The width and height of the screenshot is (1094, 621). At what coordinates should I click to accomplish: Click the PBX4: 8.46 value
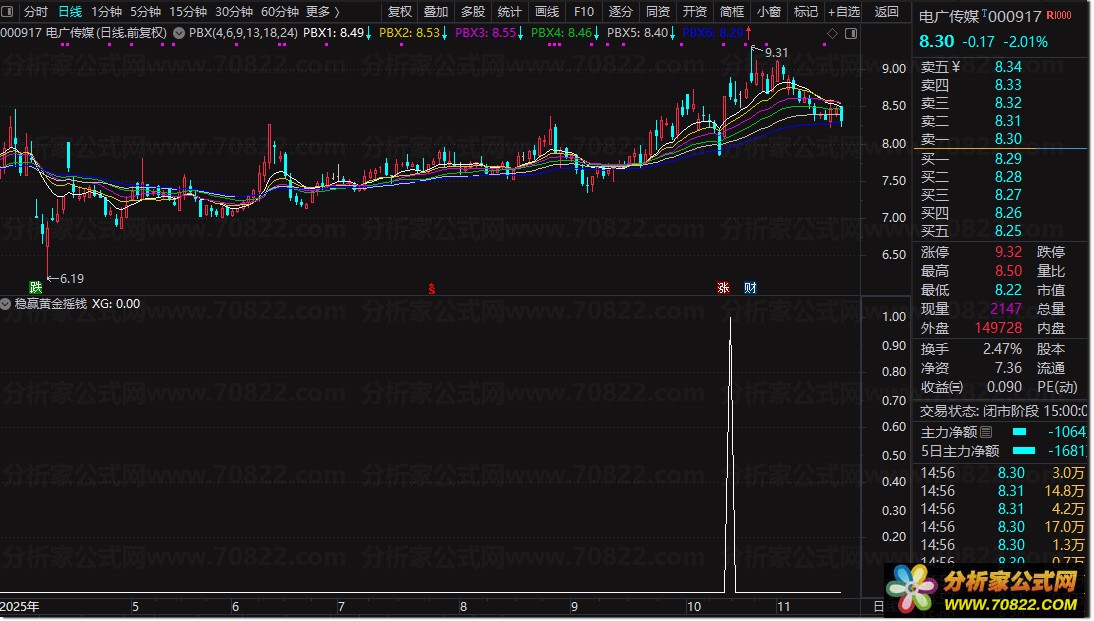click(x=562, y=33)
